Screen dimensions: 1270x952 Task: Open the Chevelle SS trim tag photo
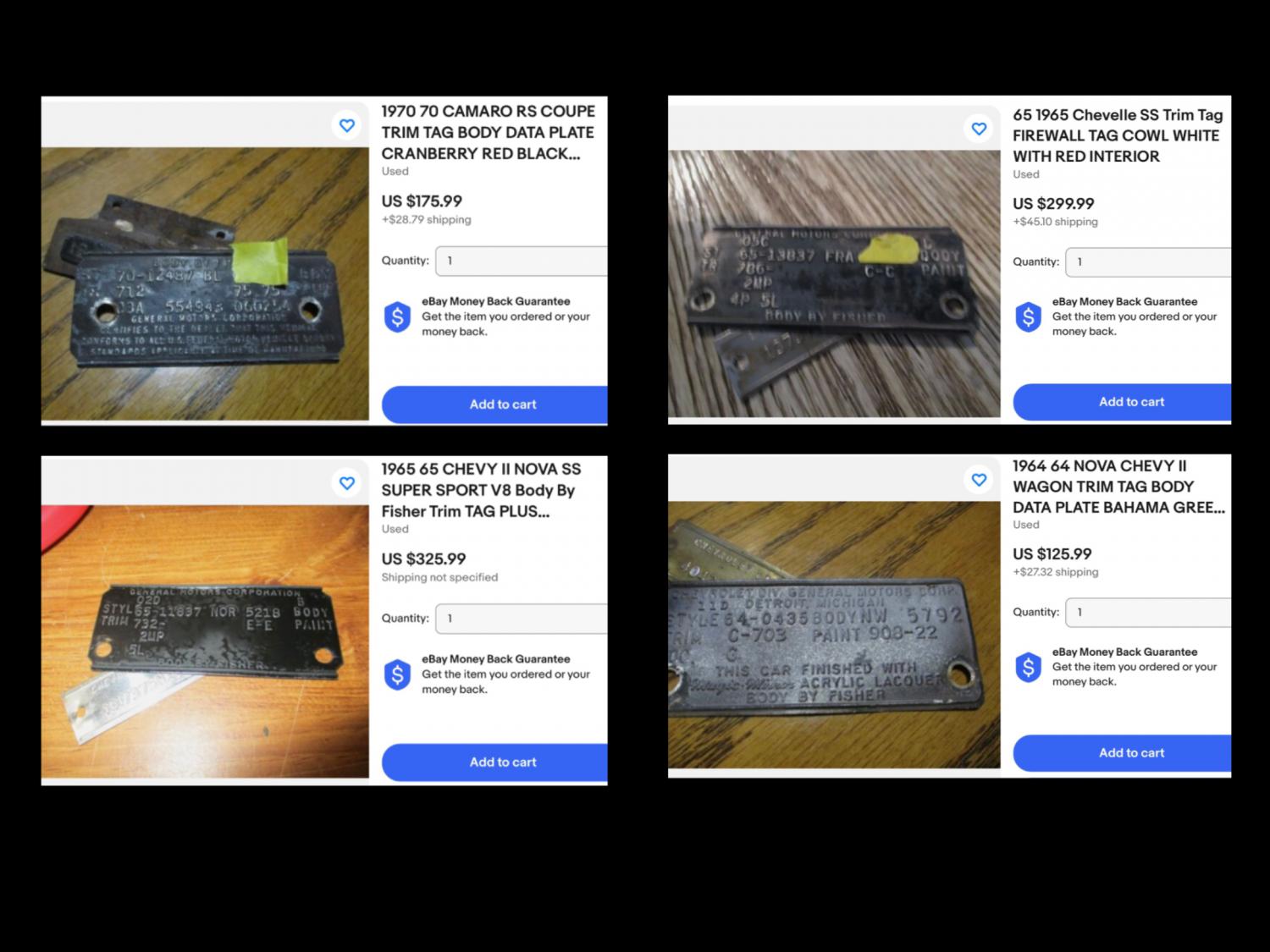(834, 283)
